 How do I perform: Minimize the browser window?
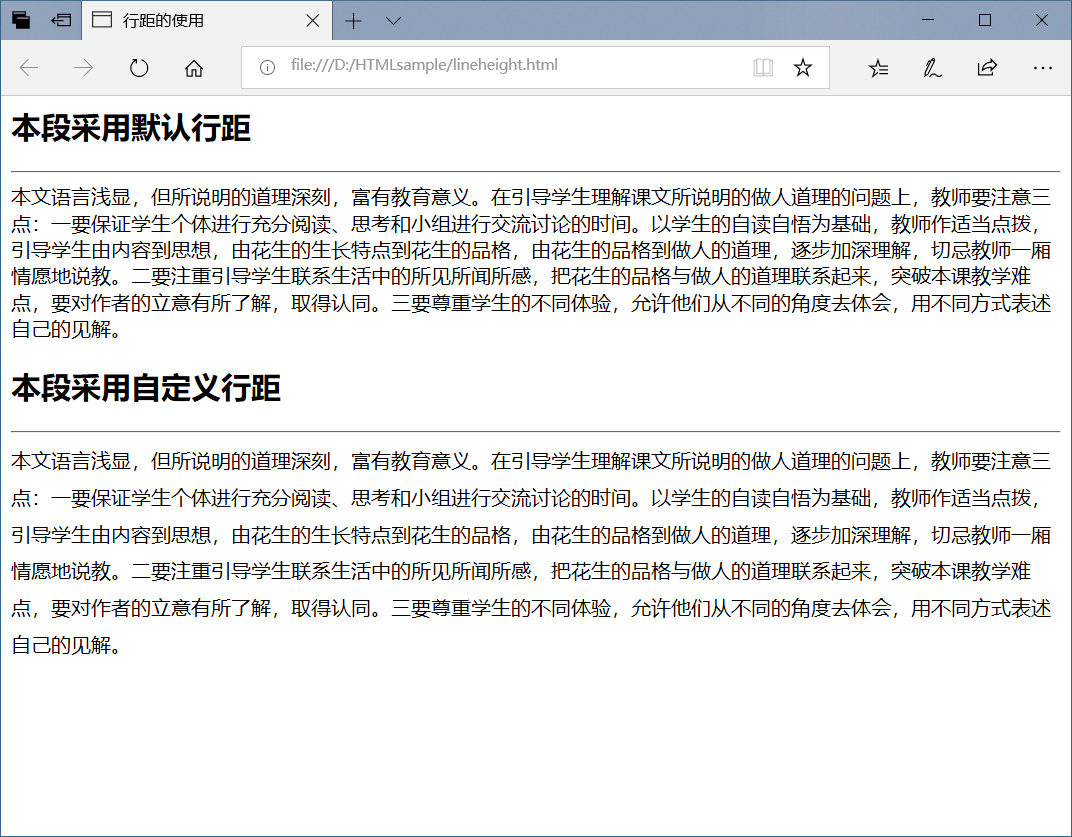coord(928,20)
